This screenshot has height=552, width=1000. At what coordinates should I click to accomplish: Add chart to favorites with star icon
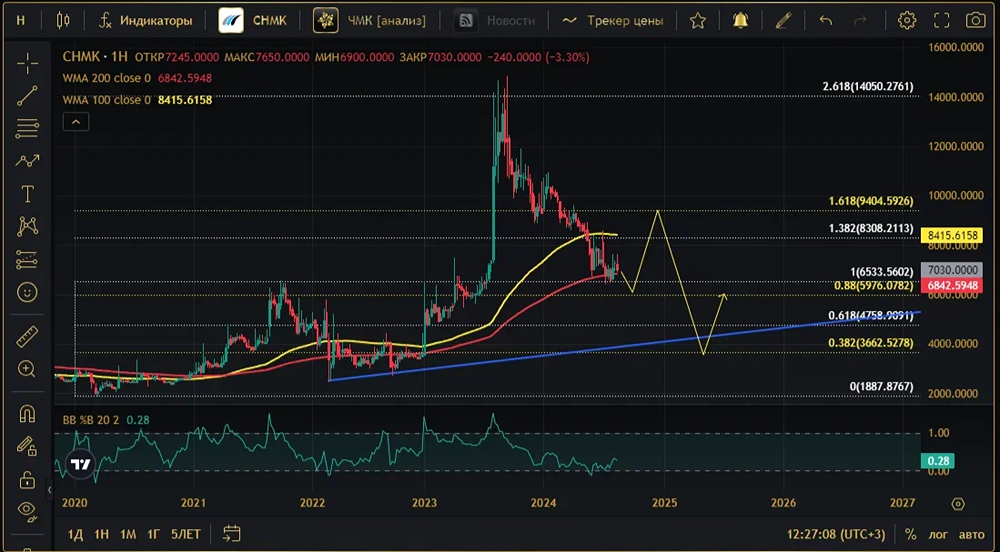click(x=698, y=20)
